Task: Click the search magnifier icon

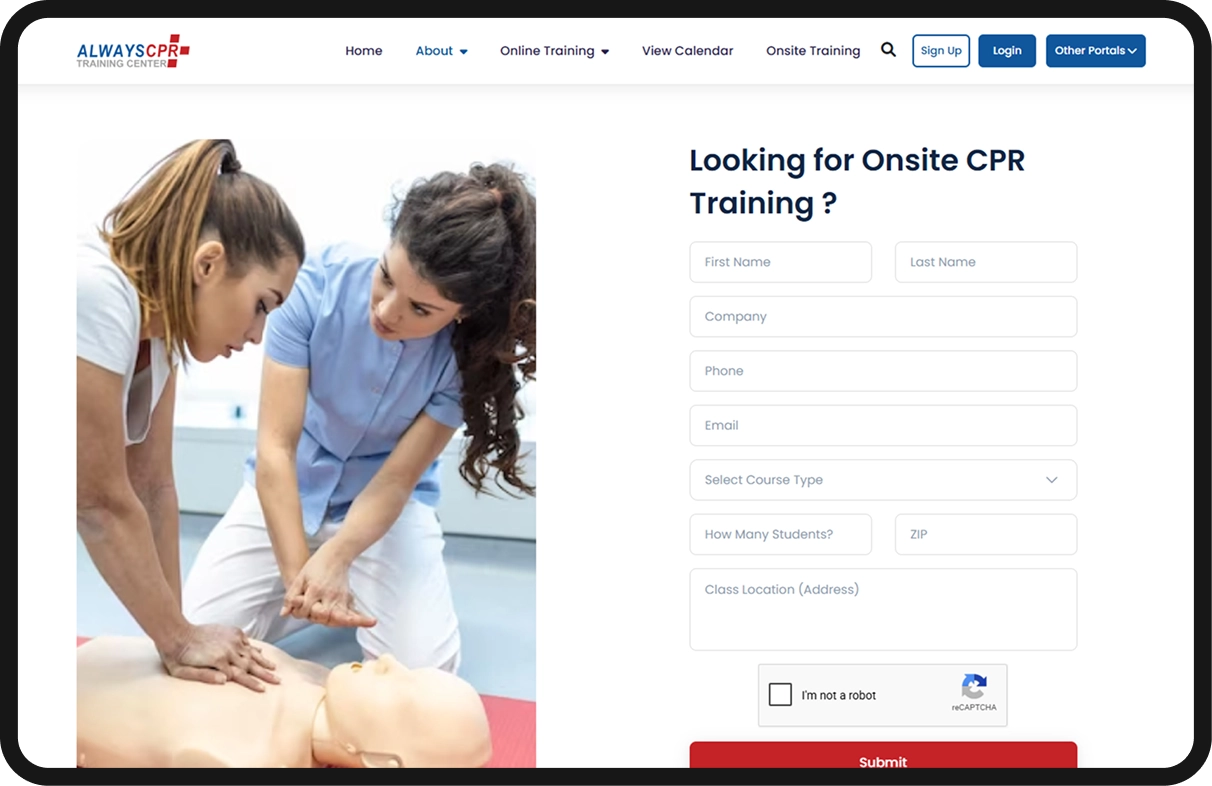Action: (x=888, y=50)
